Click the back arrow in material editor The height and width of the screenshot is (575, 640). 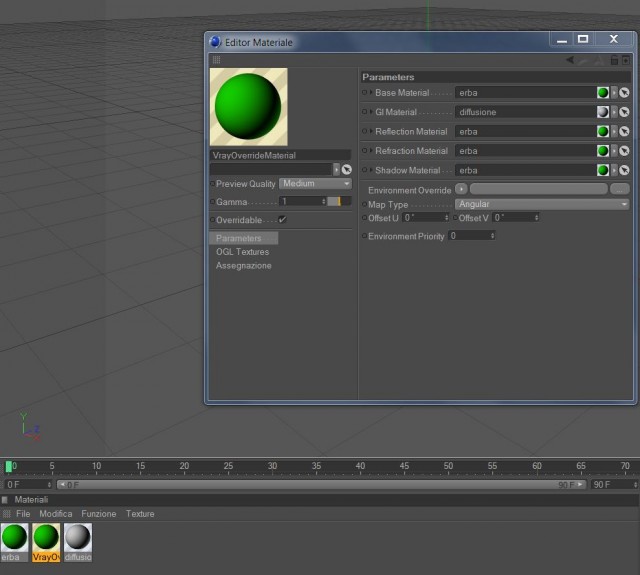[570, 60]
